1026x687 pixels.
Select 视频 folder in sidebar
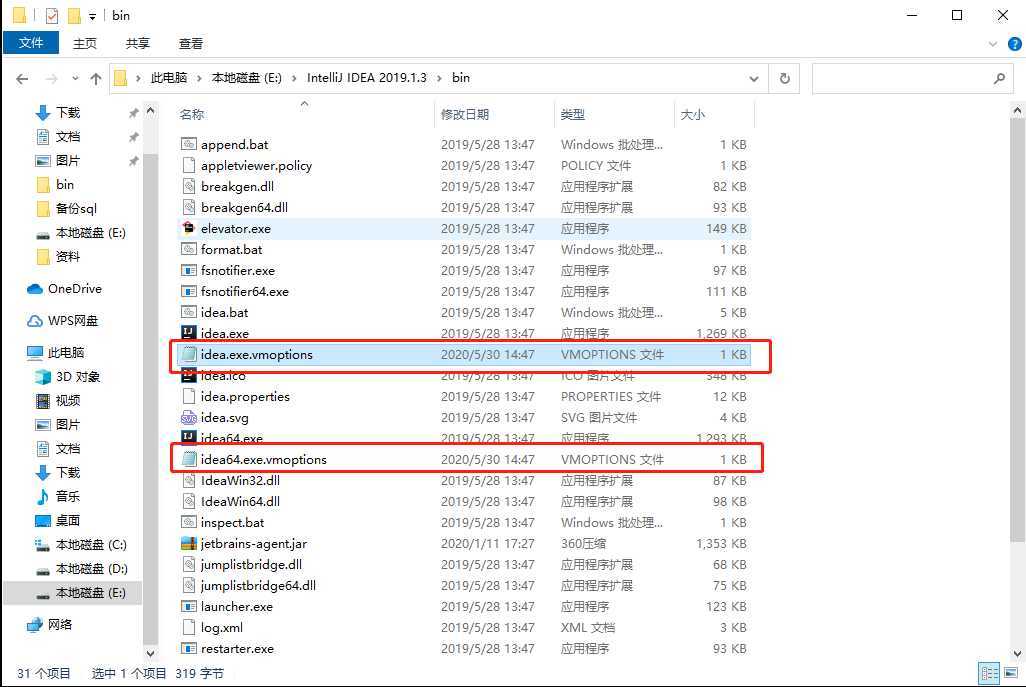click(x=58, y=400)
